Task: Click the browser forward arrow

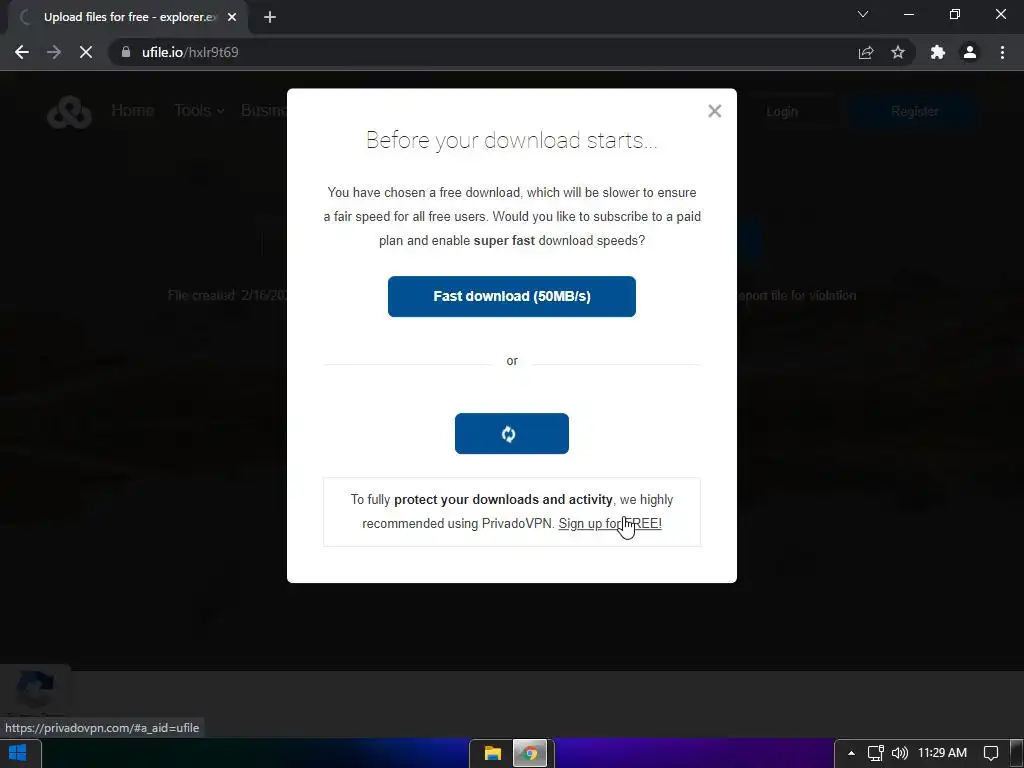Action: 54,52
